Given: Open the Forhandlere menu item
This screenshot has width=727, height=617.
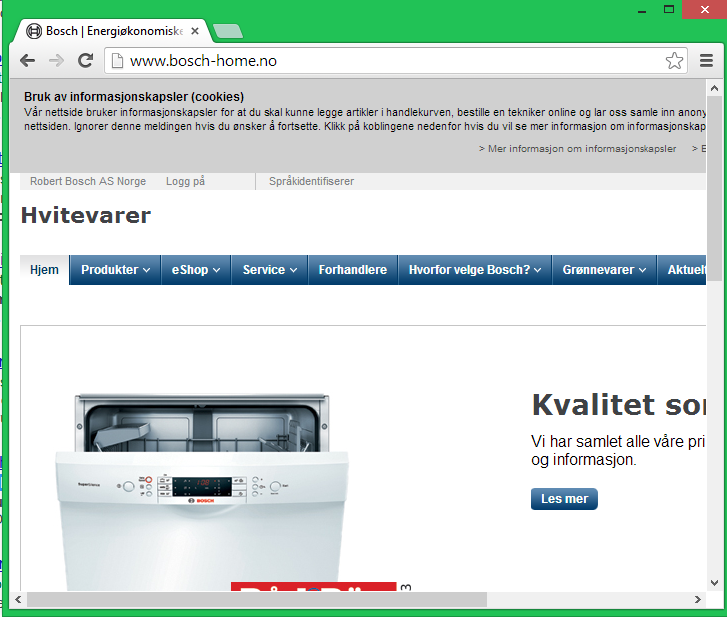Looking at the screenshot, I should pos(353,270).
